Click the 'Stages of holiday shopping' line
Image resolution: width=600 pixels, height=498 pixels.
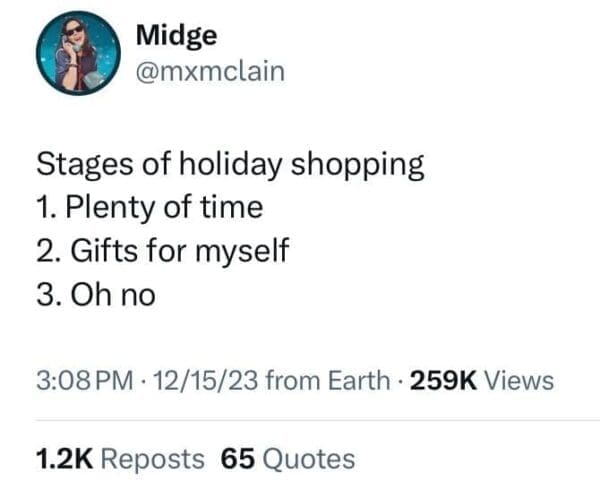[x=230, y=165]
